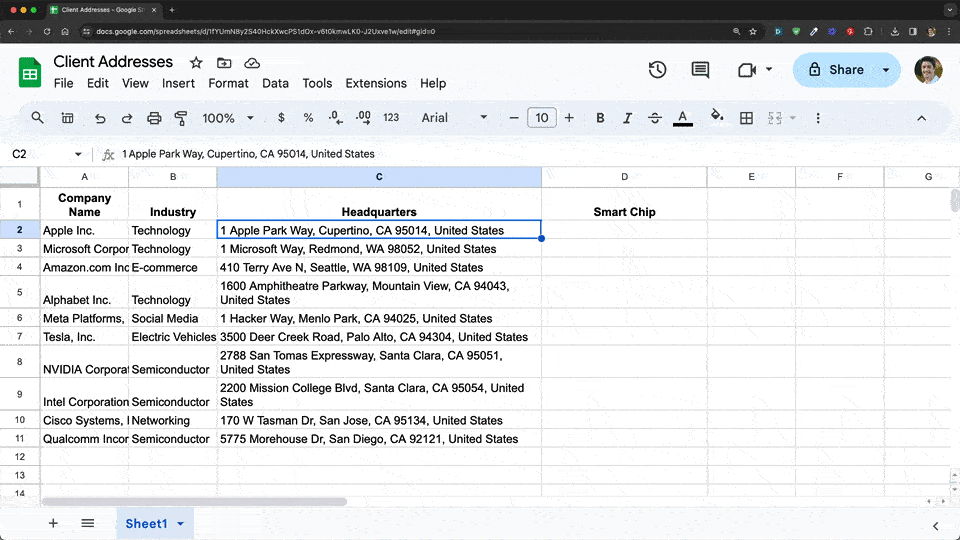
Task: Toggle strikethrough formatting
Action: pos(654,118)
